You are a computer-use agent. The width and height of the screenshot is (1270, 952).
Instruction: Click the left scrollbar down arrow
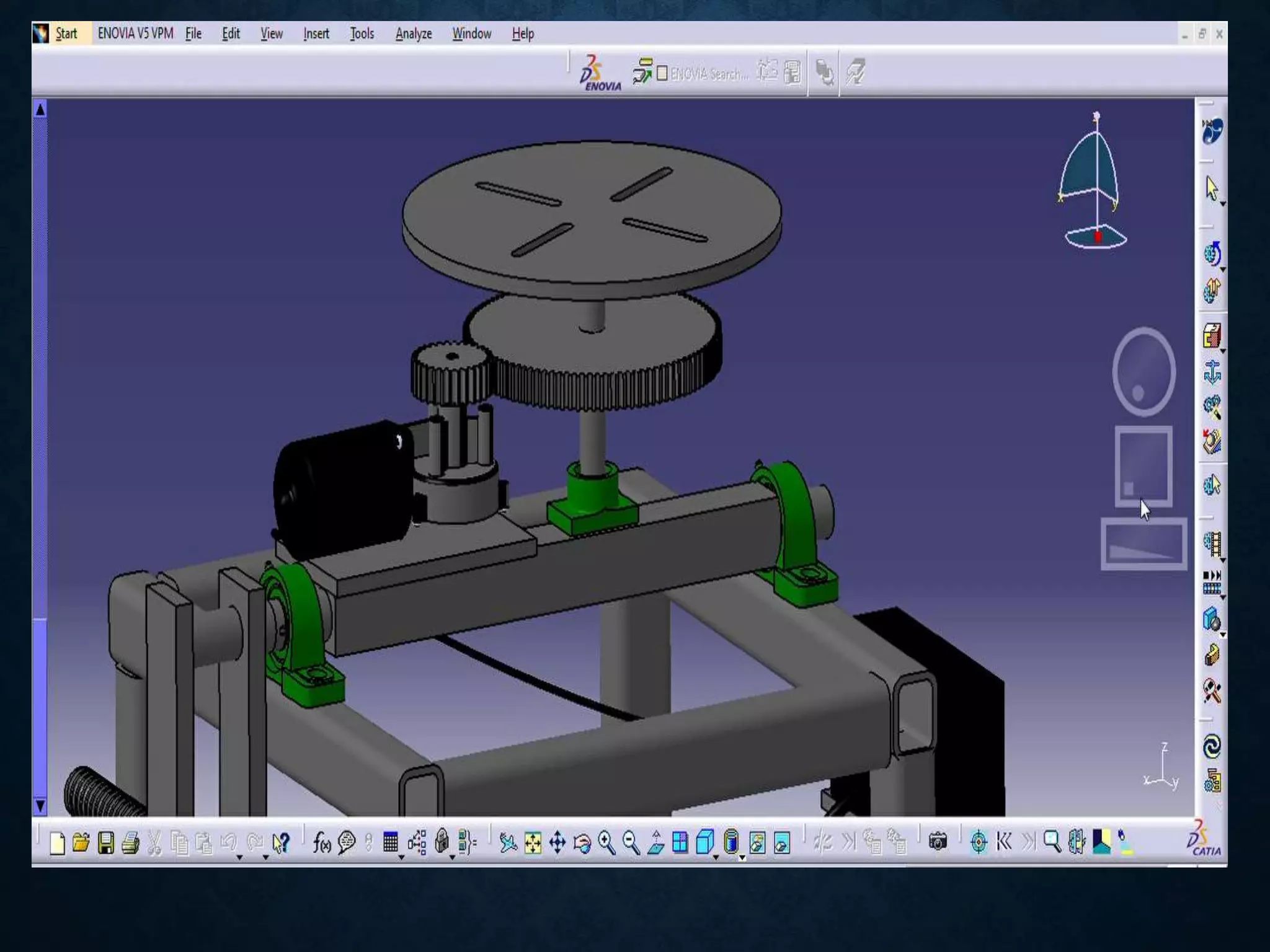point(40,806)
